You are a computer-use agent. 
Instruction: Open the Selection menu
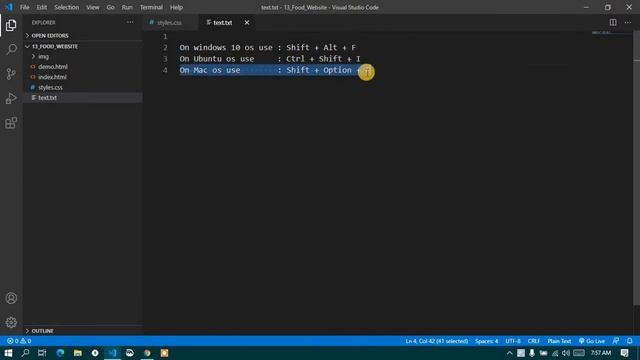[67, 7]
